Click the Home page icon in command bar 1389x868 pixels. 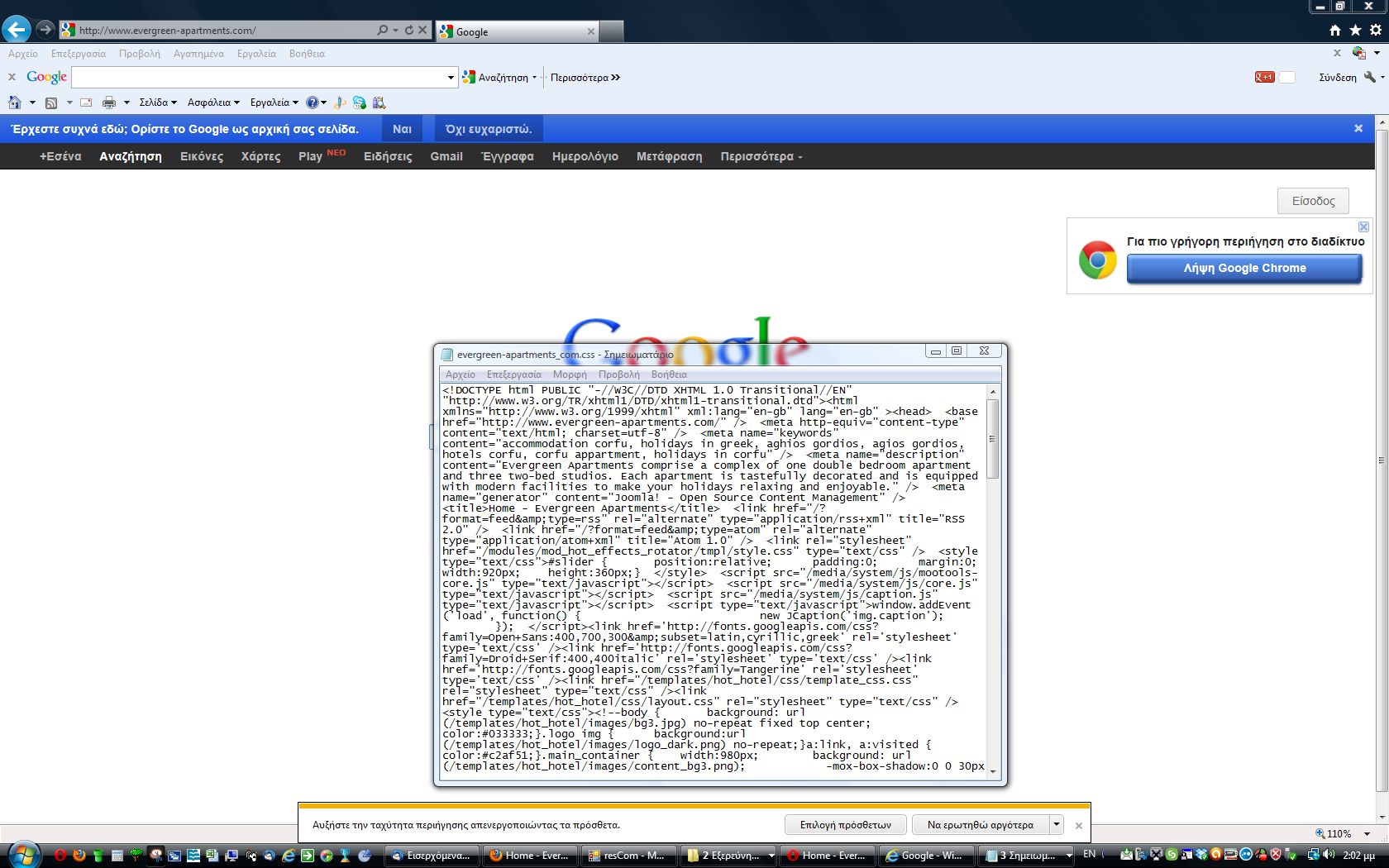pyautogui.click(x=15, y=103)
